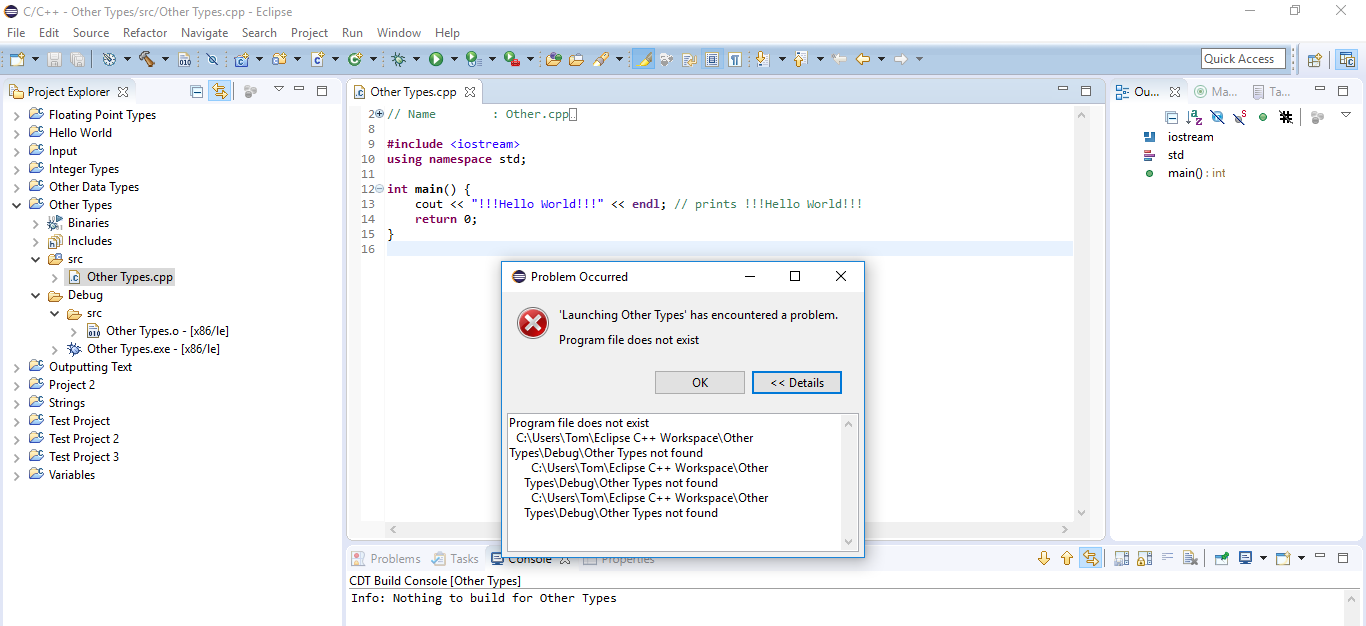This screenshot has width=1366, height=626.
Task: Toggle Link with Editor in Project Explorer
Action: (220, 91)
